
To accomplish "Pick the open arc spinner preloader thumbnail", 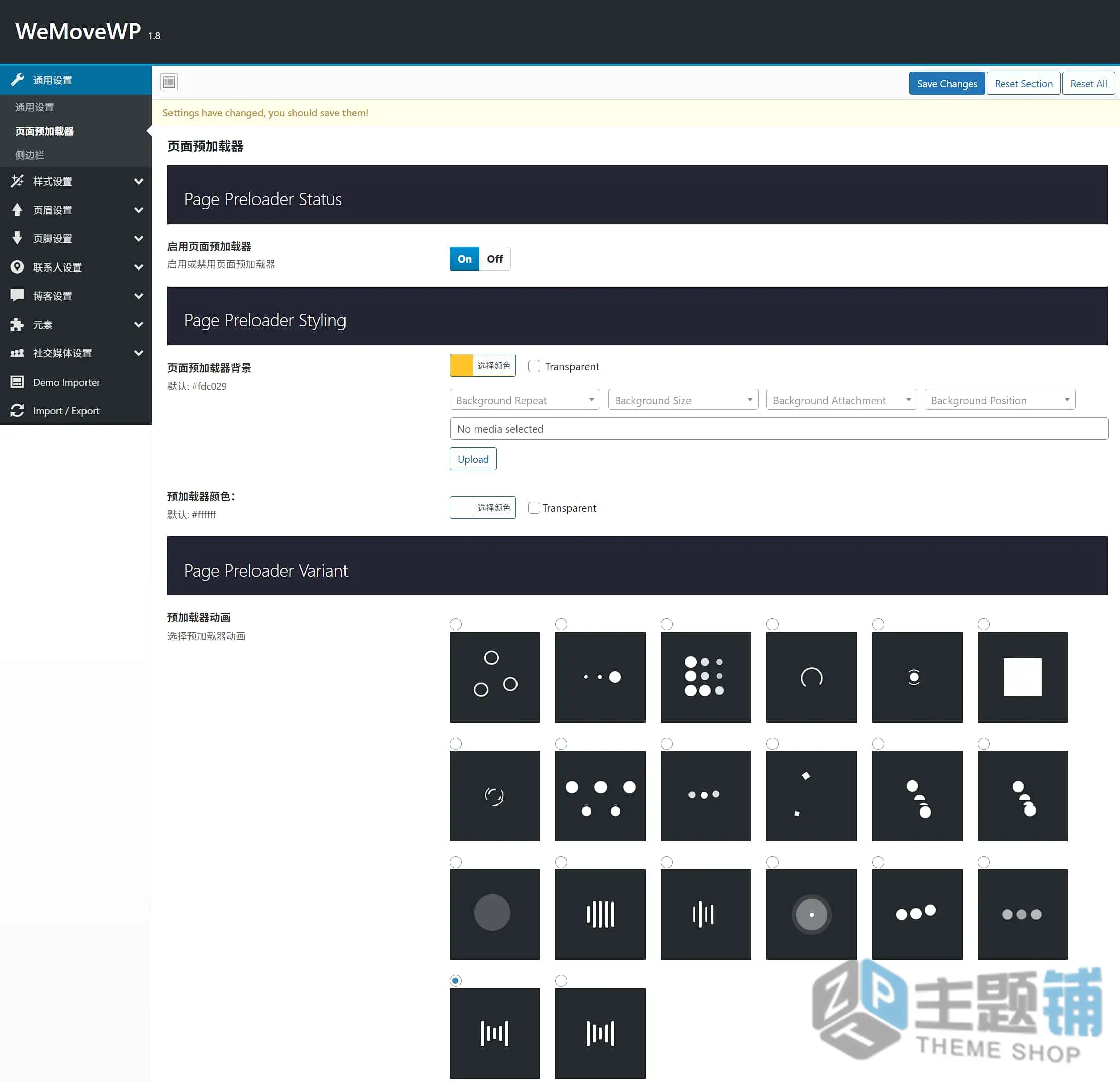I will pos(811,677).
